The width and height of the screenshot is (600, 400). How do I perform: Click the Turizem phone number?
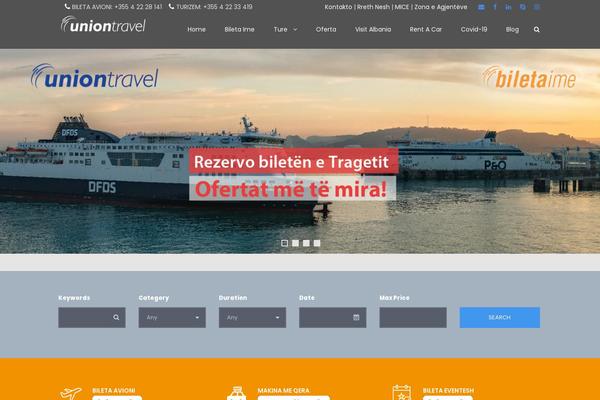228,7
